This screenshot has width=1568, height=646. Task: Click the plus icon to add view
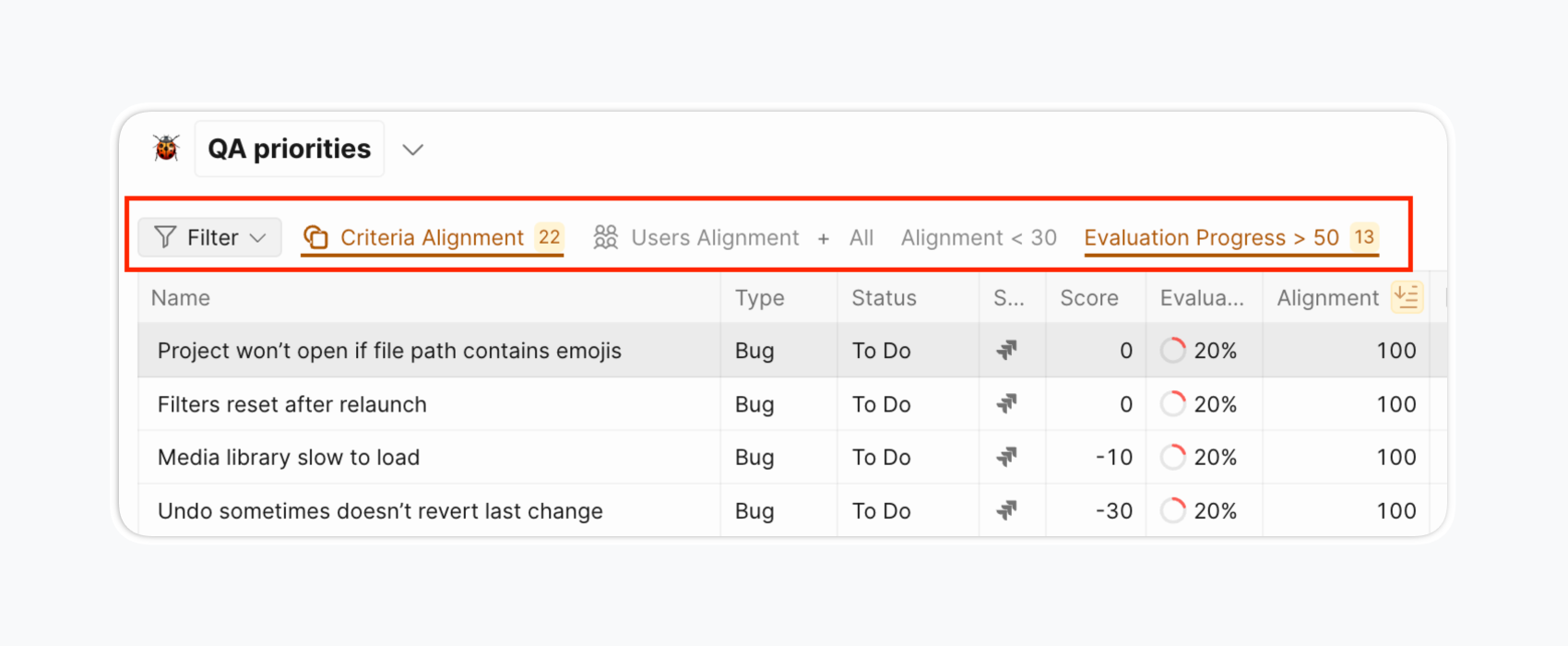(823, 239)
